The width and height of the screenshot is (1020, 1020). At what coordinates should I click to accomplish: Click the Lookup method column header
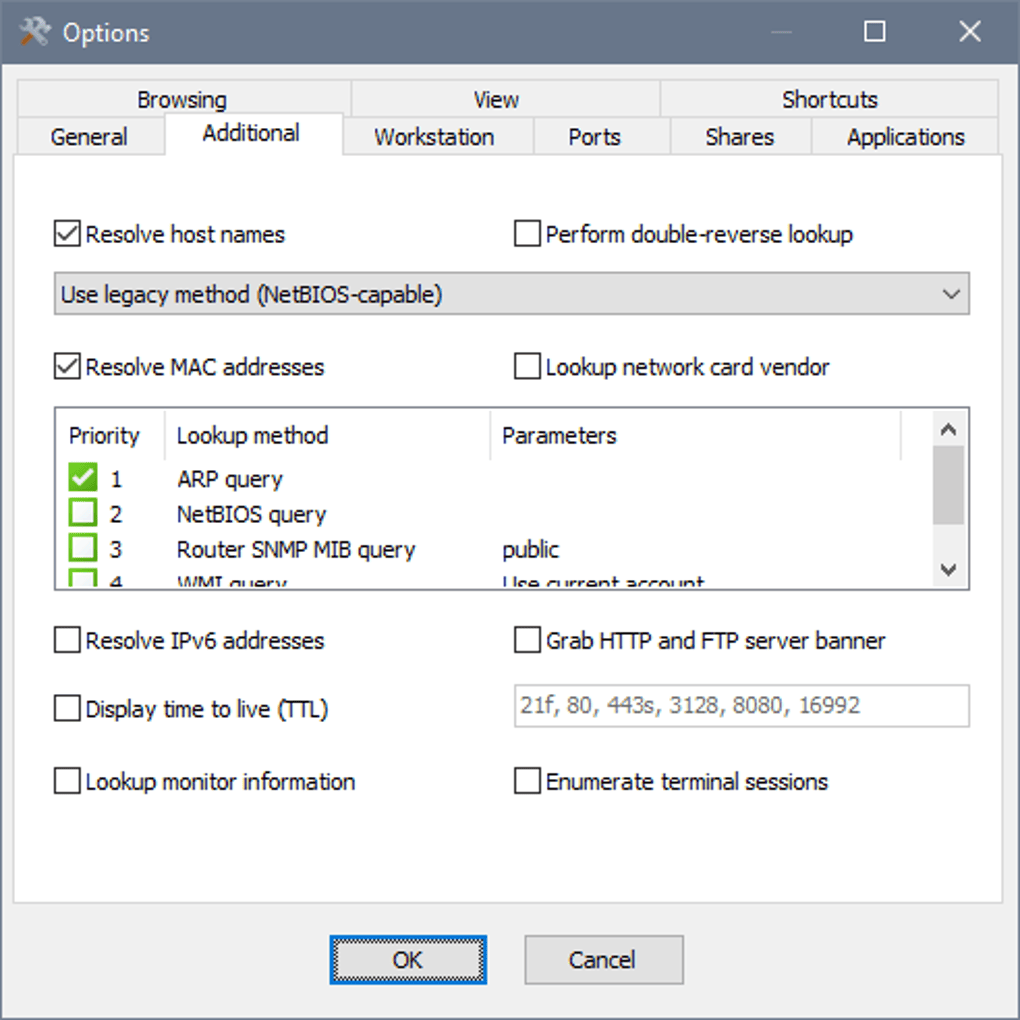(252, 436)
